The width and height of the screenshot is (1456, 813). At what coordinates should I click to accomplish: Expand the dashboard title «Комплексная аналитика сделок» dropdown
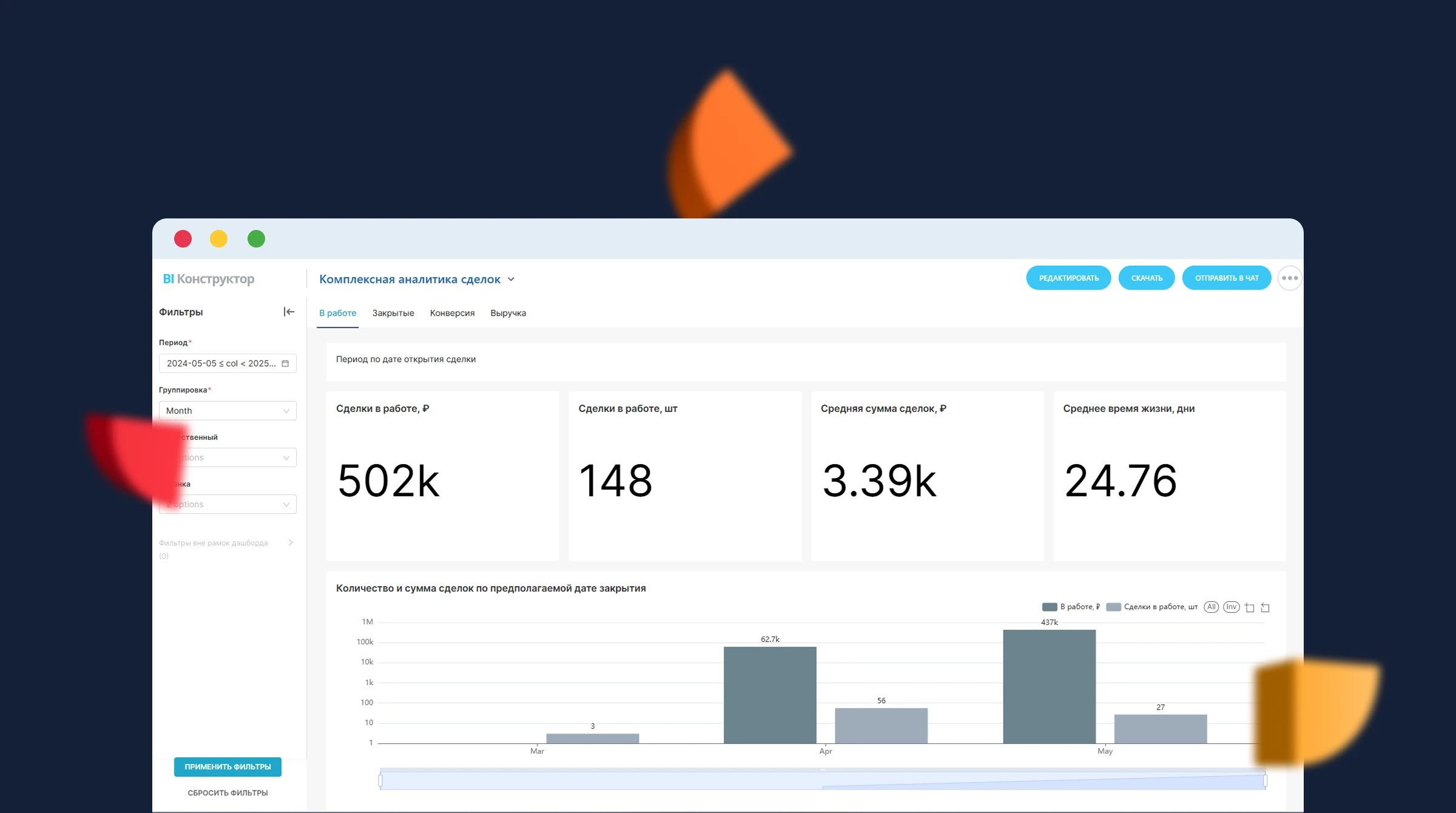511,279
